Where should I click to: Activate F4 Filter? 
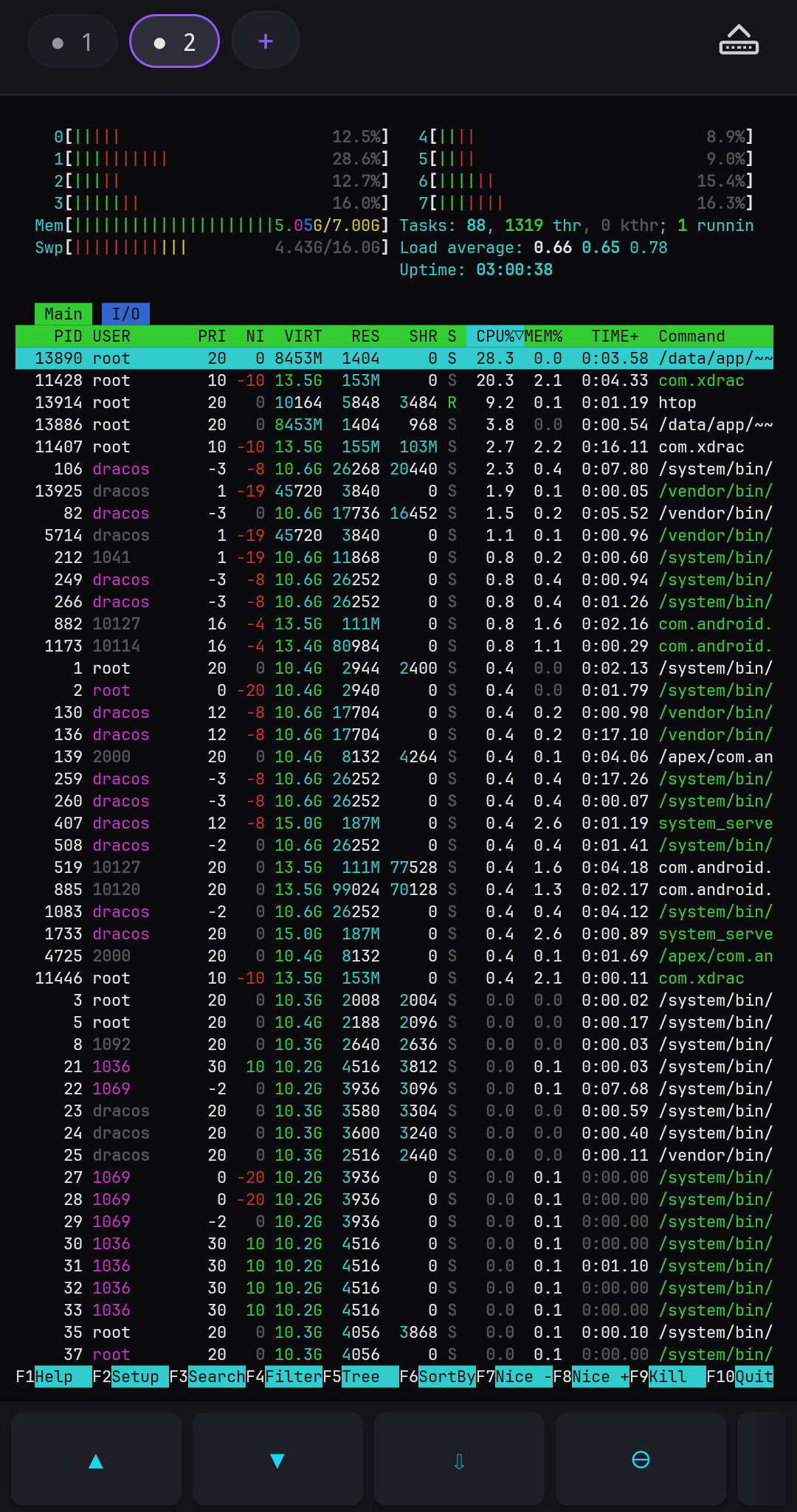(x=284, y=1376)
